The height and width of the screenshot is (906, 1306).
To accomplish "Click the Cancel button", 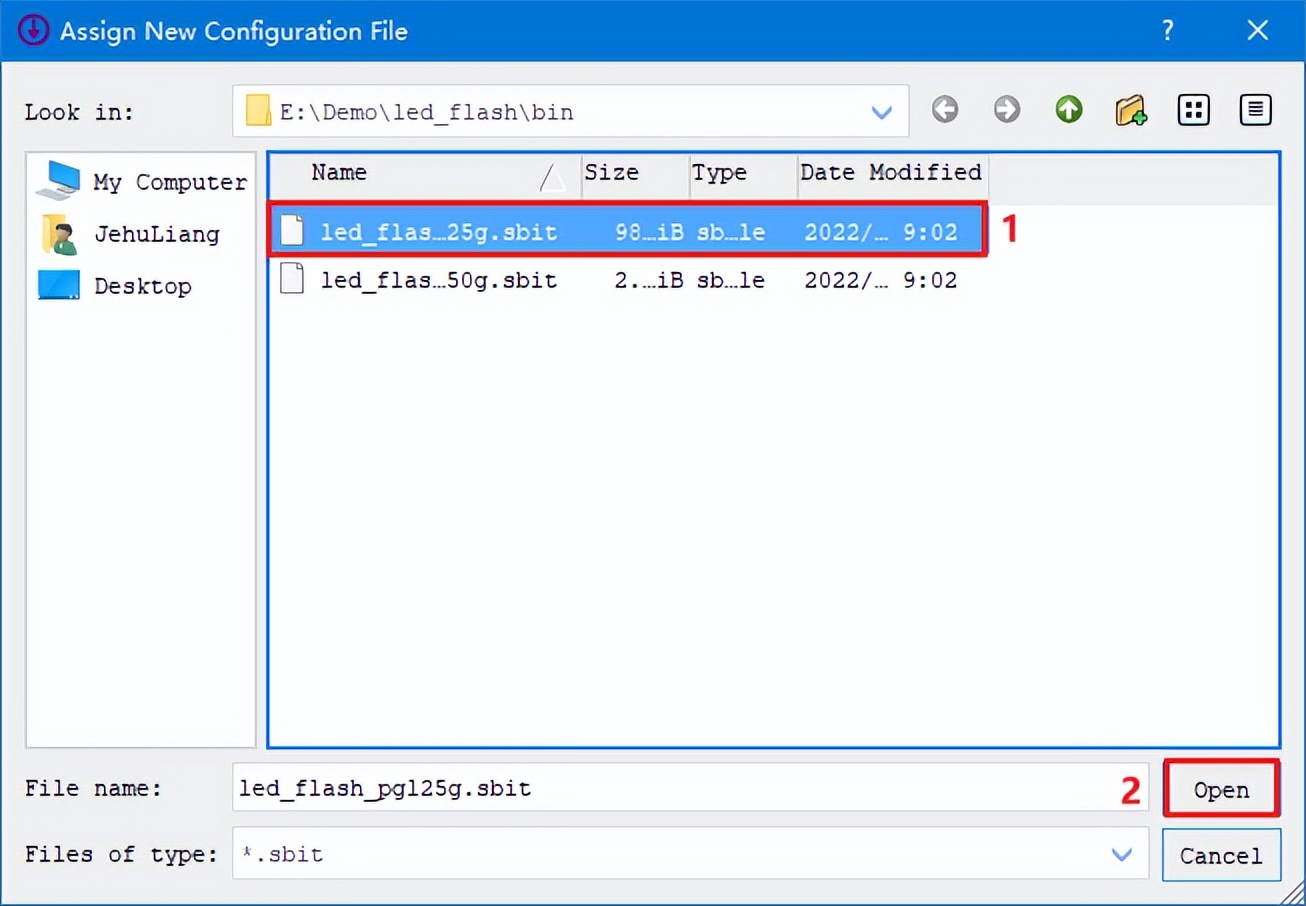I will (x=1221, y=855).
